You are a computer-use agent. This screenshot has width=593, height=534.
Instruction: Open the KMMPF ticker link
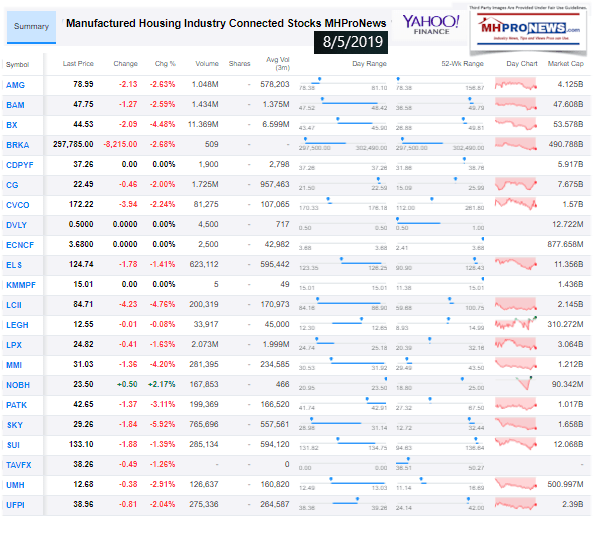point(21,286)
